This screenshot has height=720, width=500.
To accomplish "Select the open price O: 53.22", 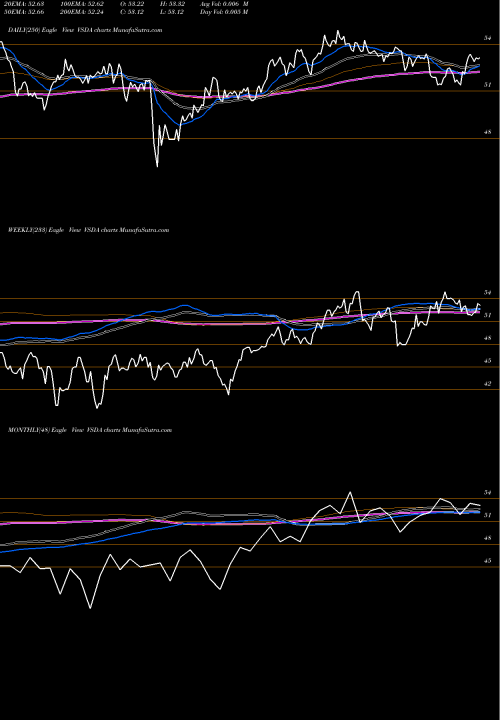I will tap(133, 4).
